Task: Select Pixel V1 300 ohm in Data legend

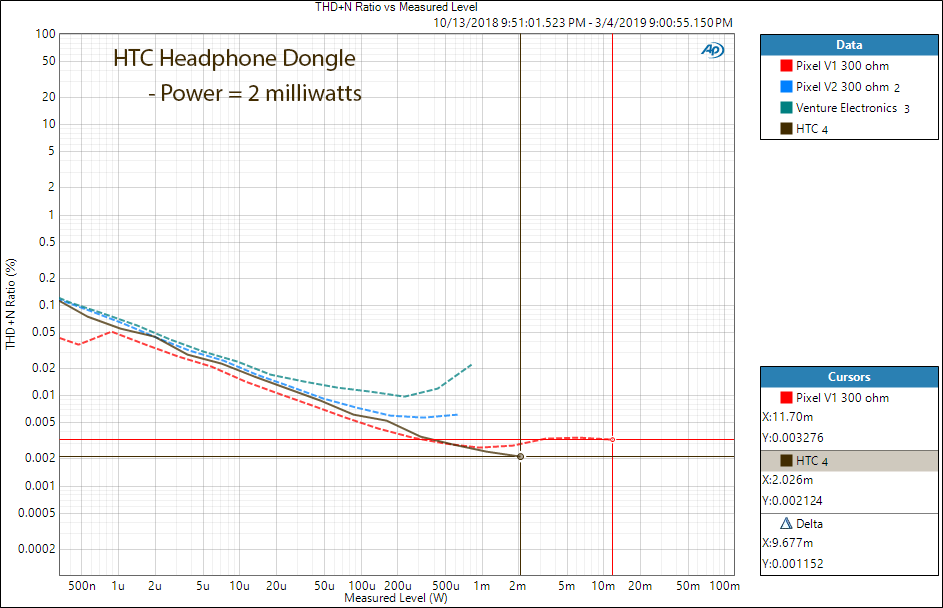Action: 842,66
